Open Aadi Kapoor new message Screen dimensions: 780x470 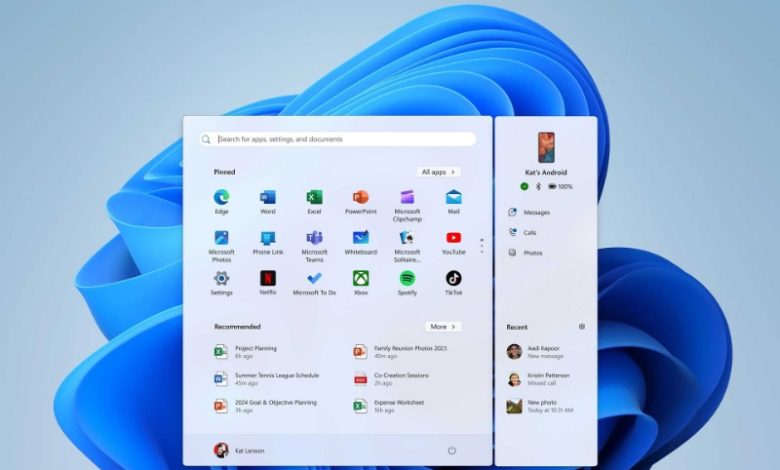535,352
